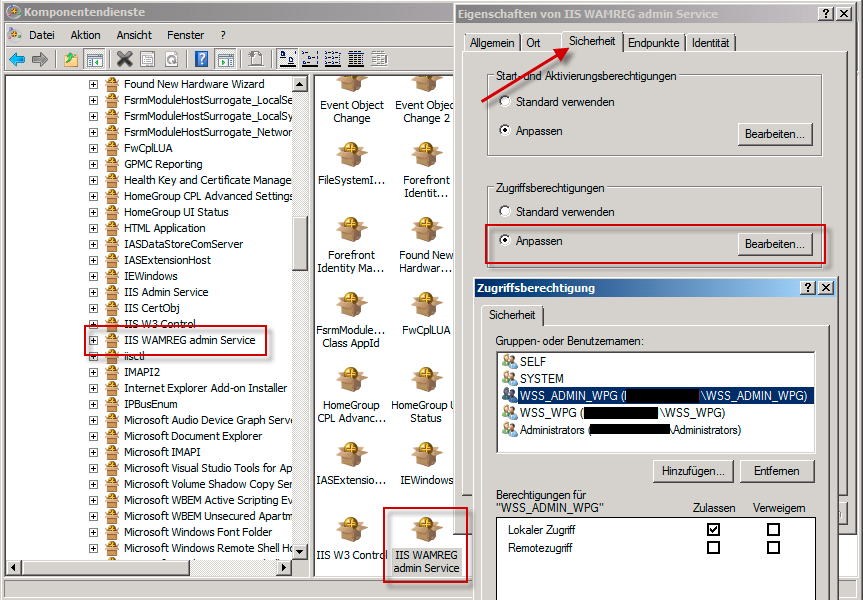
Task: Click the tree pane scroll-down arrow
Action: click(x=300, y=551)
